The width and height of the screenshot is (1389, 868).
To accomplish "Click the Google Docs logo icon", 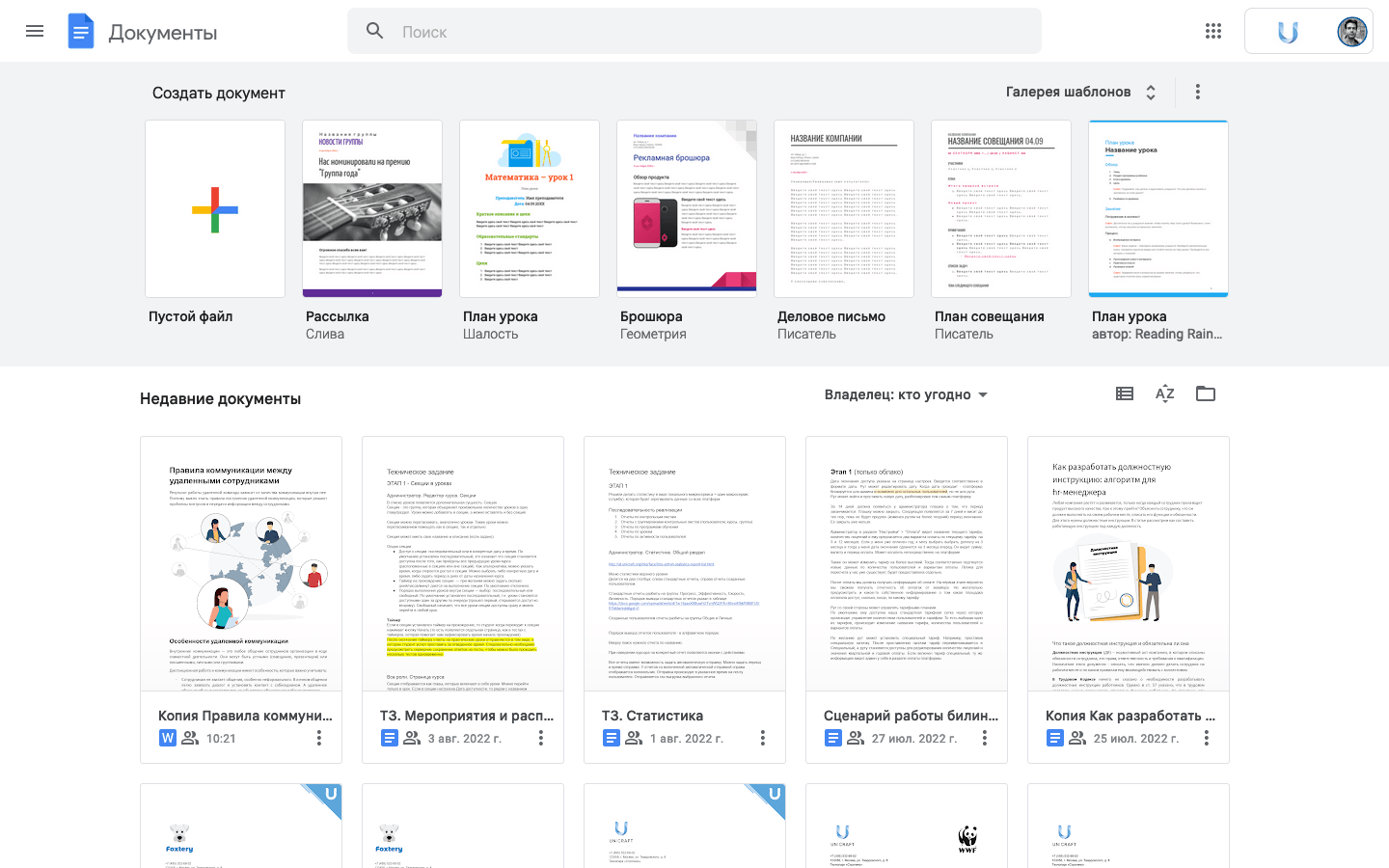I will [x=81, y=32].
